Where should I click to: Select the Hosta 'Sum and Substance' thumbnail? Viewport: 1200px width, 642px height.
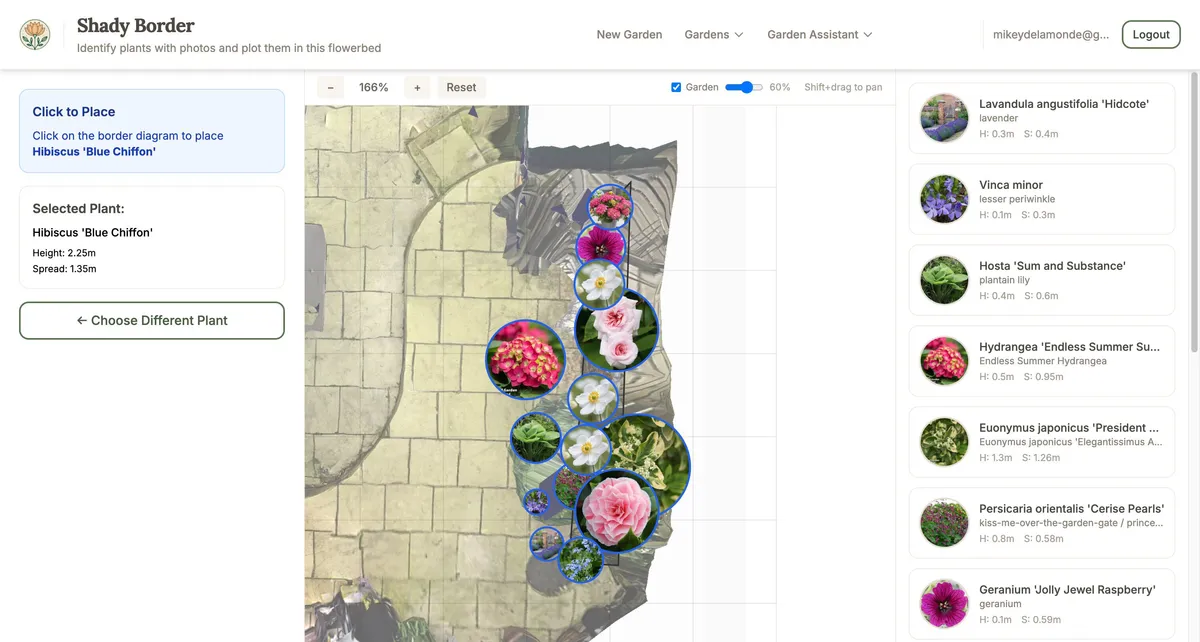tap(943, 279)
